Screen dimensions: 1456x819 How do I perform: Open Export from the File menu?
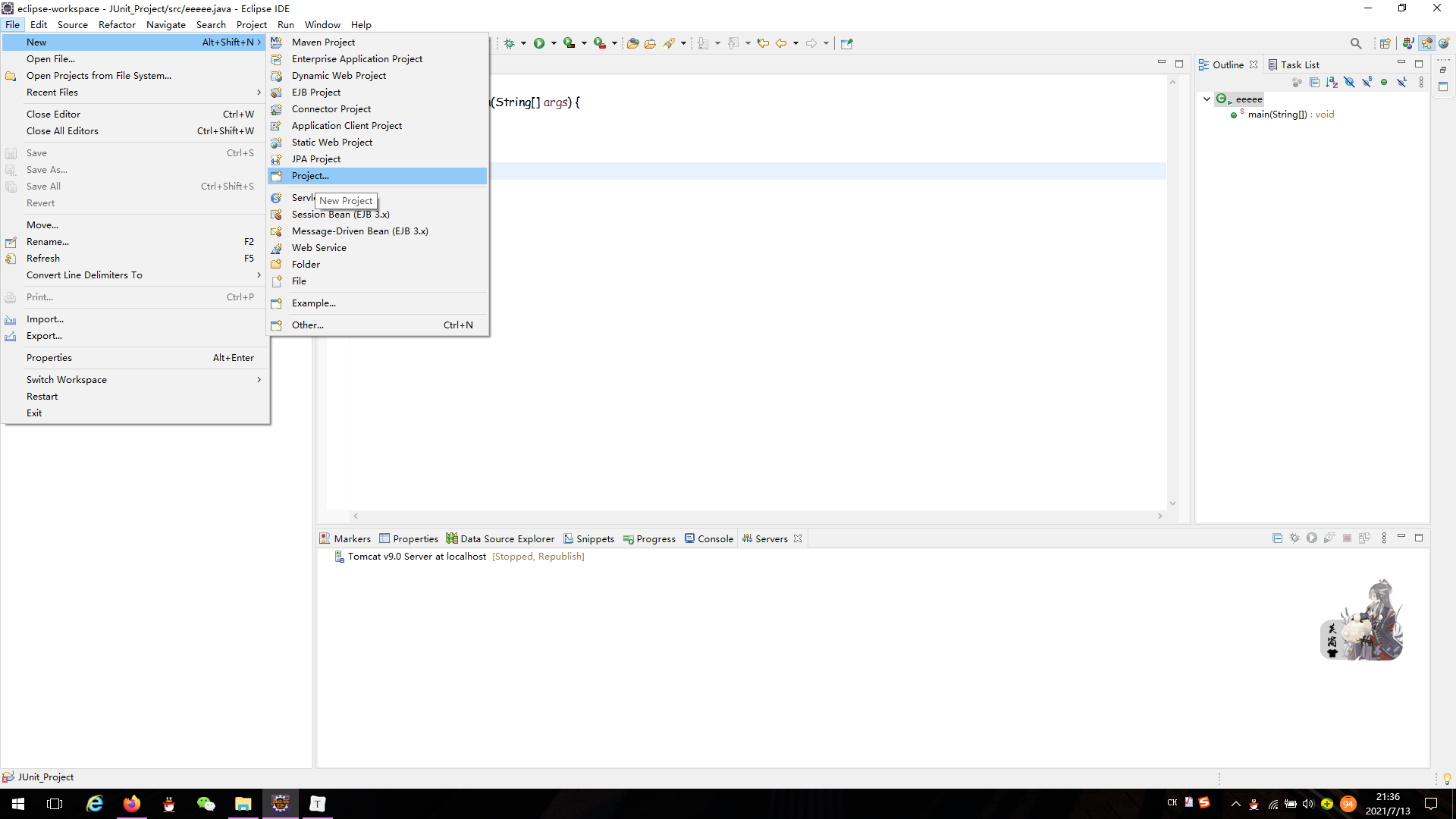43,336
